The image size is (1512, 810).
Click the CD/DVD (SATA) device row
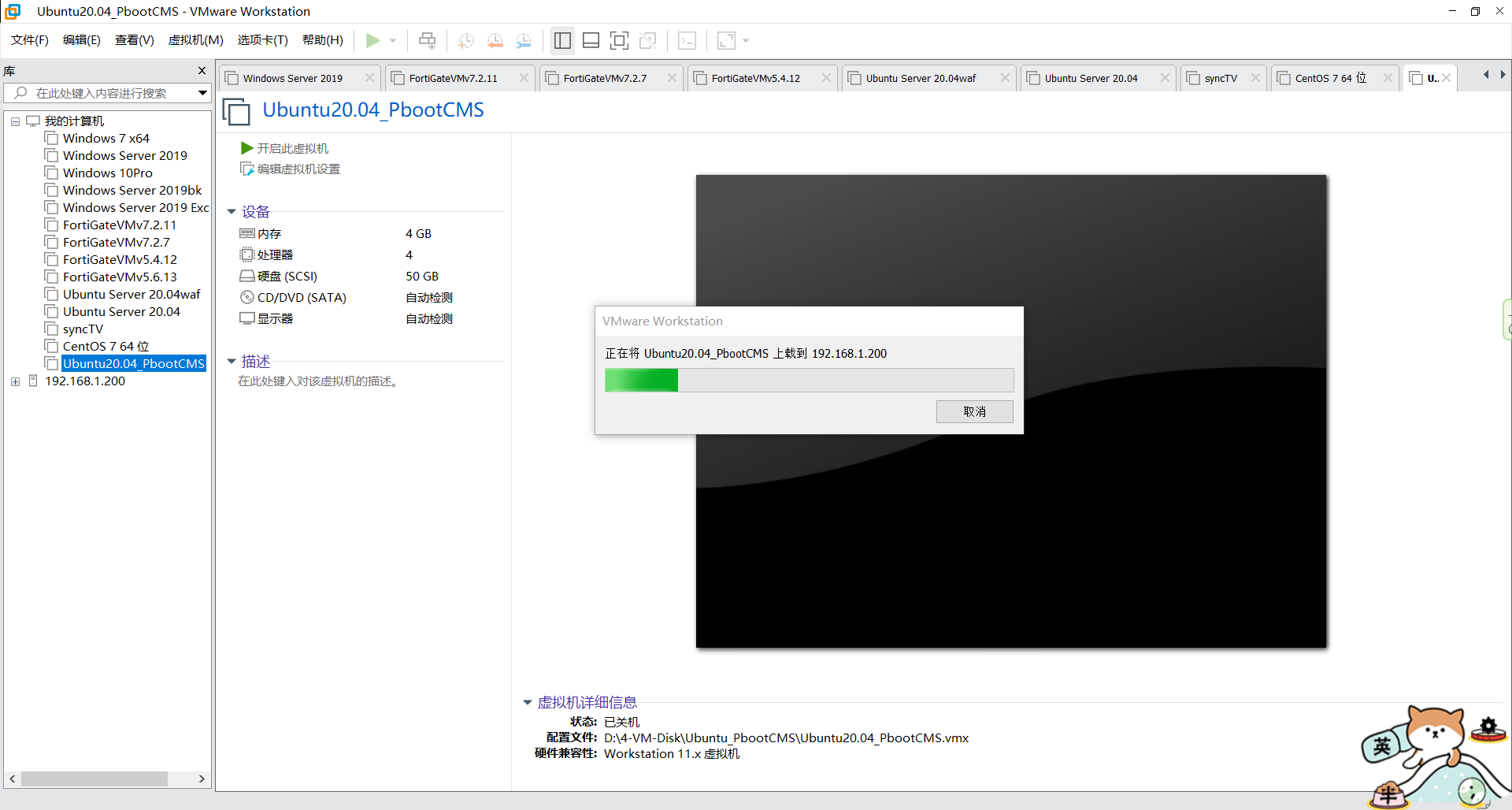click(370, 298)
